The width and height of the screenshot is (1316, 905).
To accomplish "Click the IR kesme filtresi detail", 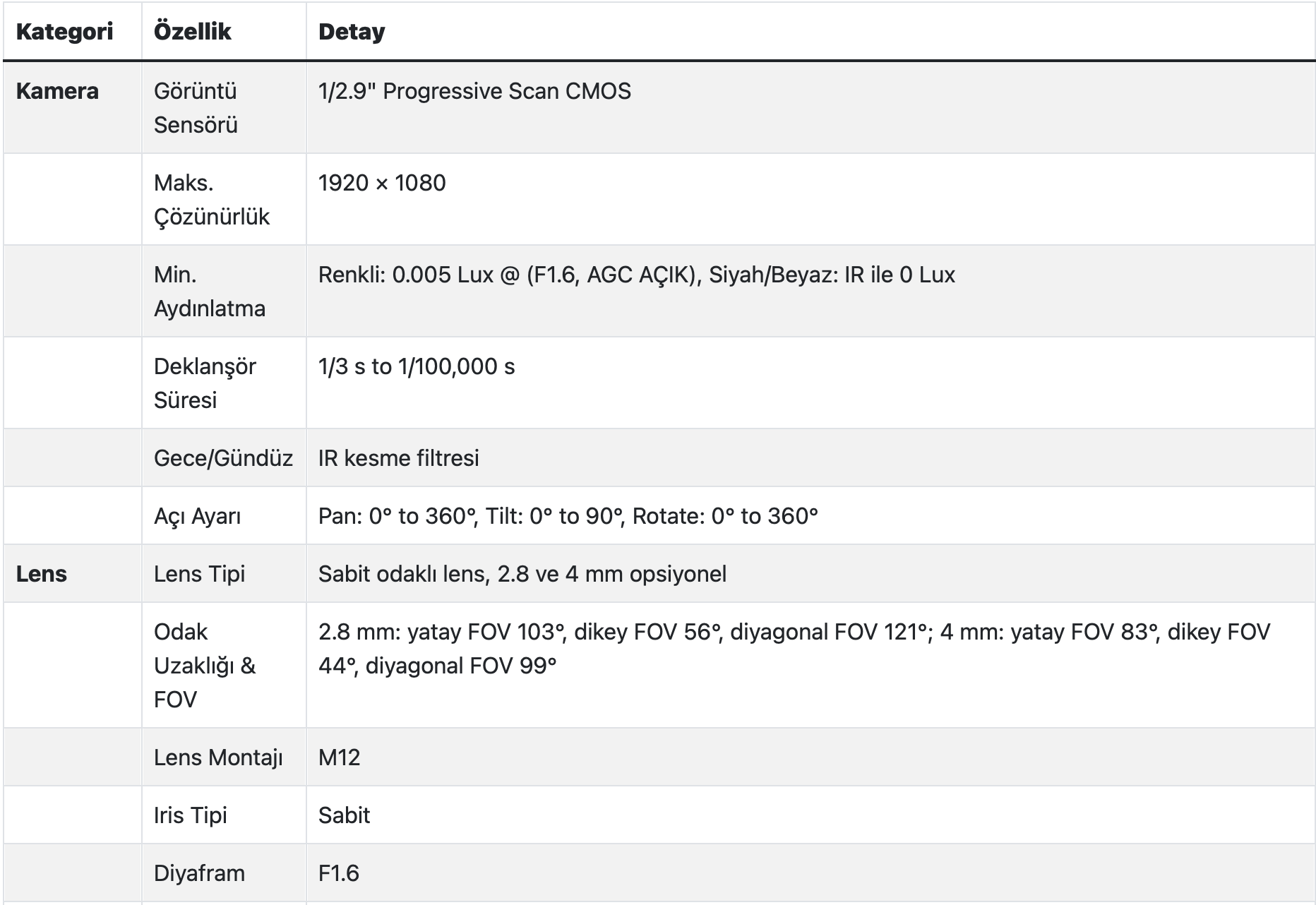I will (399, 458).
